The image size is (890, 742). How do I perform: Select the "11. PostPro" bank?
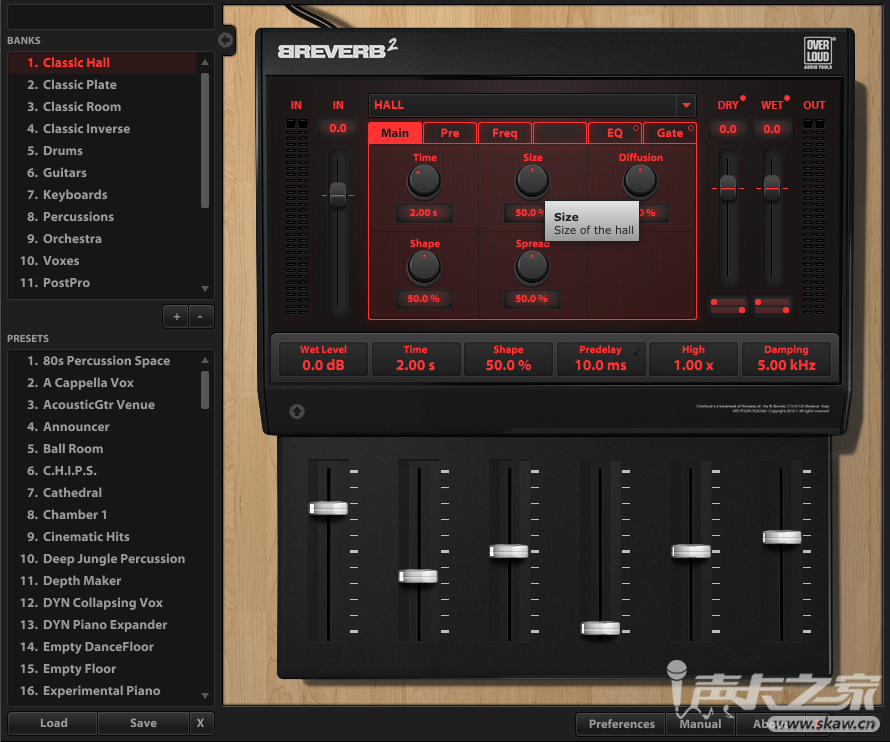point(103,283)
